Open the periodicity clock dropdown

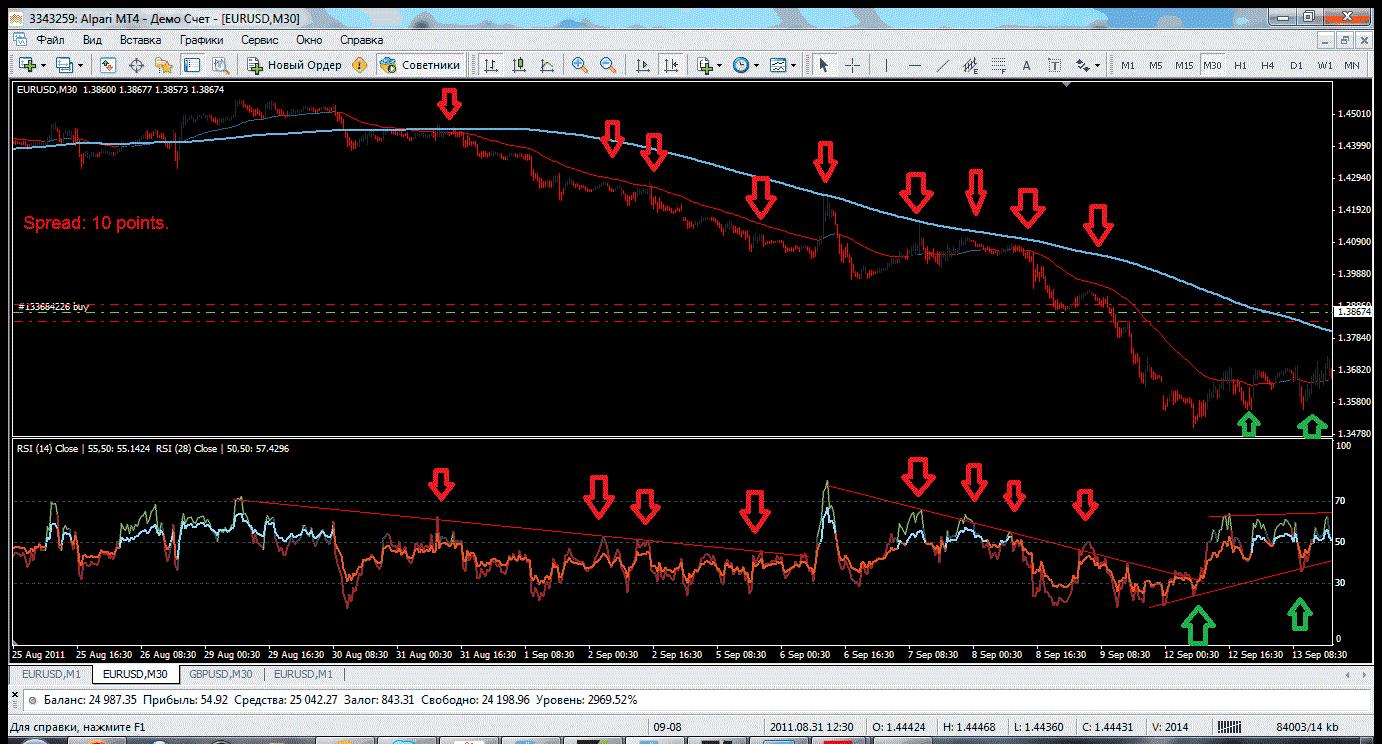point(757,65)
